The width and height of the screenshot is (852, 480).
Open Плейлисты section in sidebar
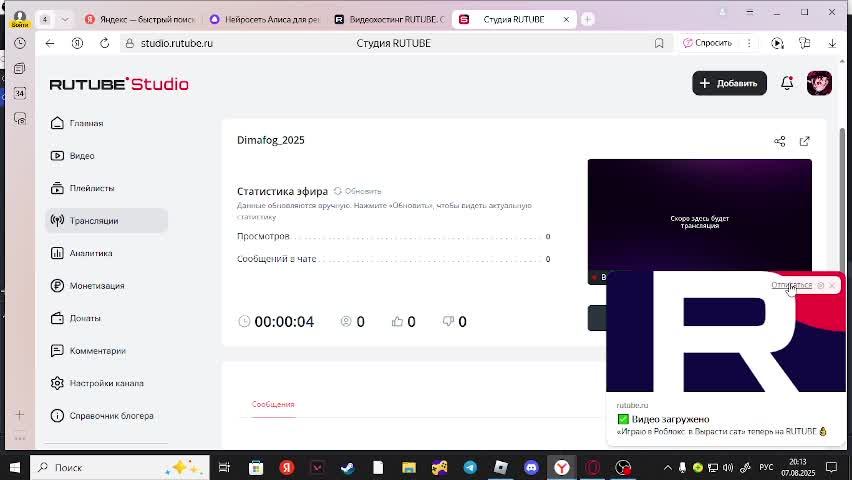82,189
